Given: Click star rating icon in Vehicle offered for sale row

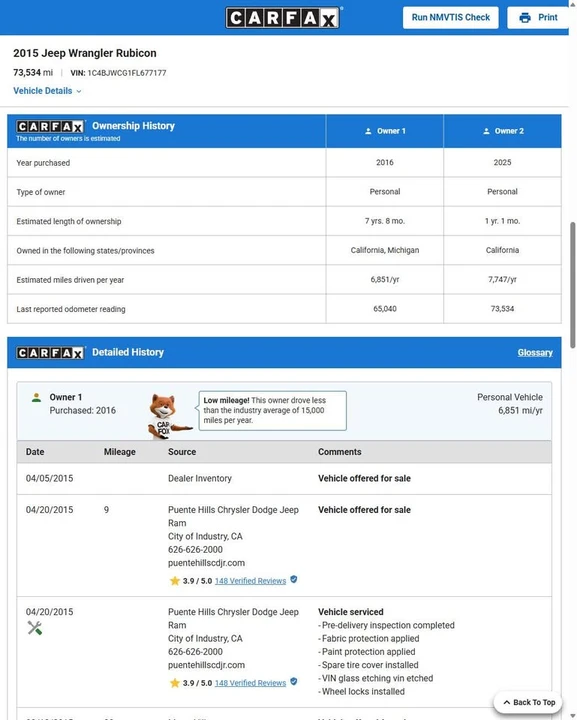Looking at the screenshot, I should [x=174, y=581].
